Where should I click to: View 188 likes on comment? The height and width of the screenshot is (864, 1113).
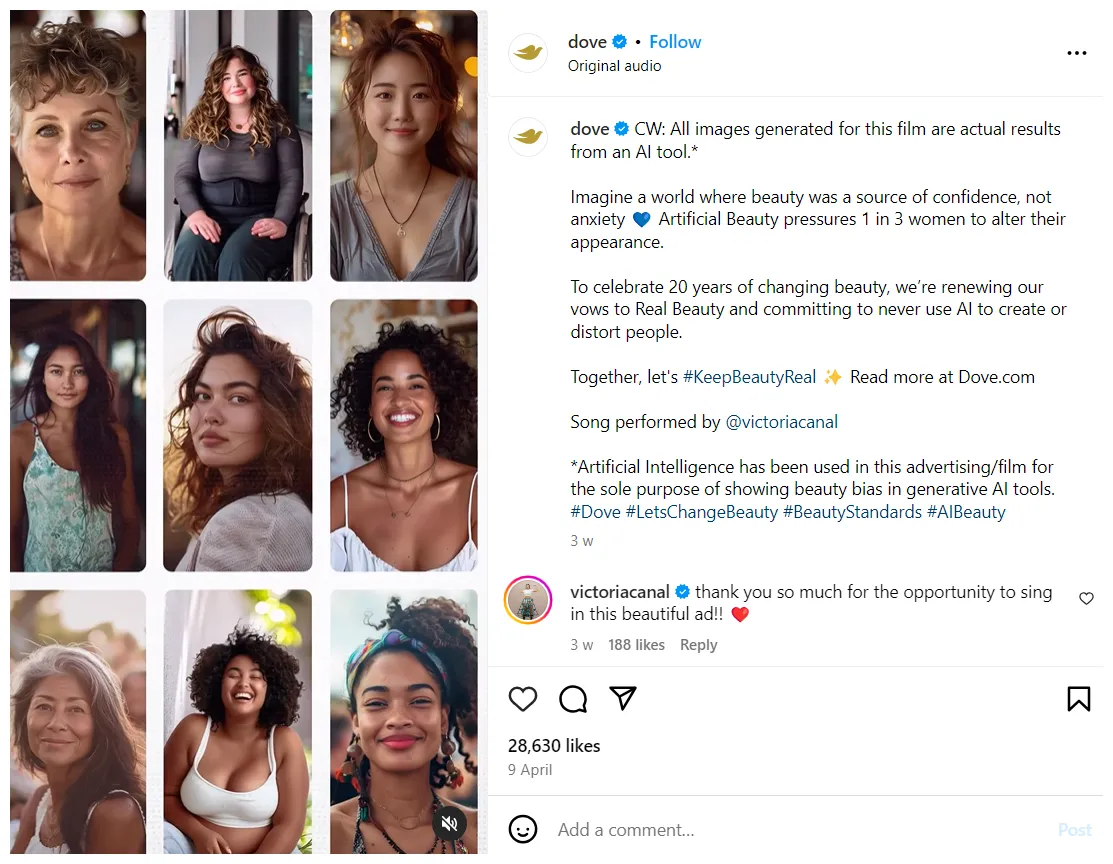pos(636,645)
